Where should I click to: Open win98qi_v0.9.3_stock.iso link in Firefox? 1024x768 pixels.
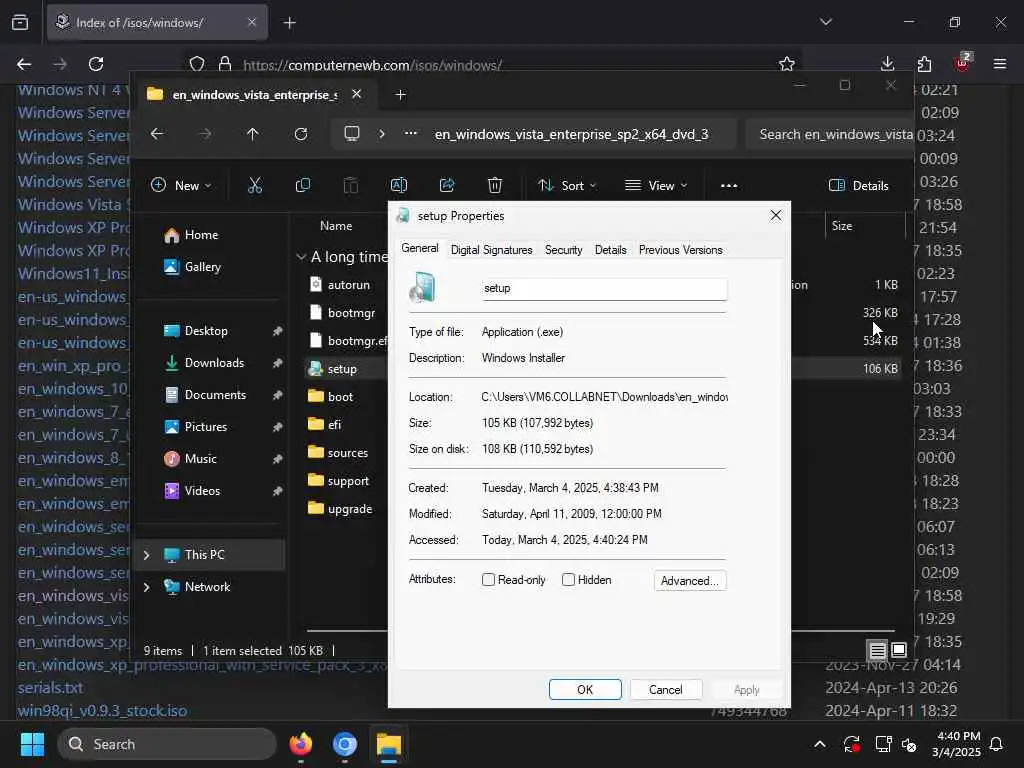point(103,711)
